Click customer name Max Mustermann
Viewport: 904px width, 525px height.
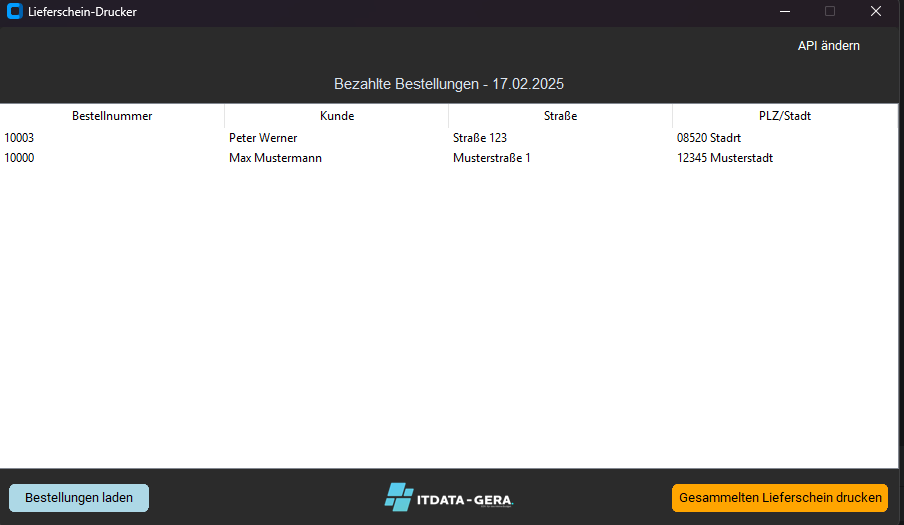tap(275, 158)
